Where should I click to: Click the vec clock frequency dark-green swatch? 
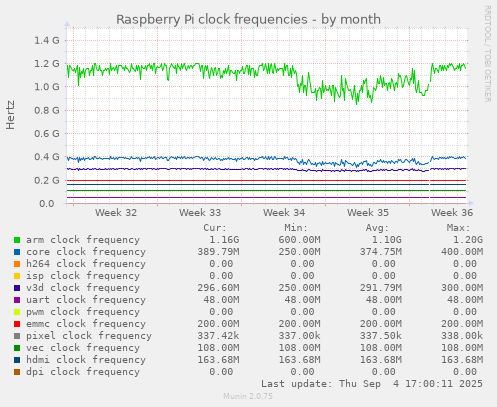click(17, 348)
